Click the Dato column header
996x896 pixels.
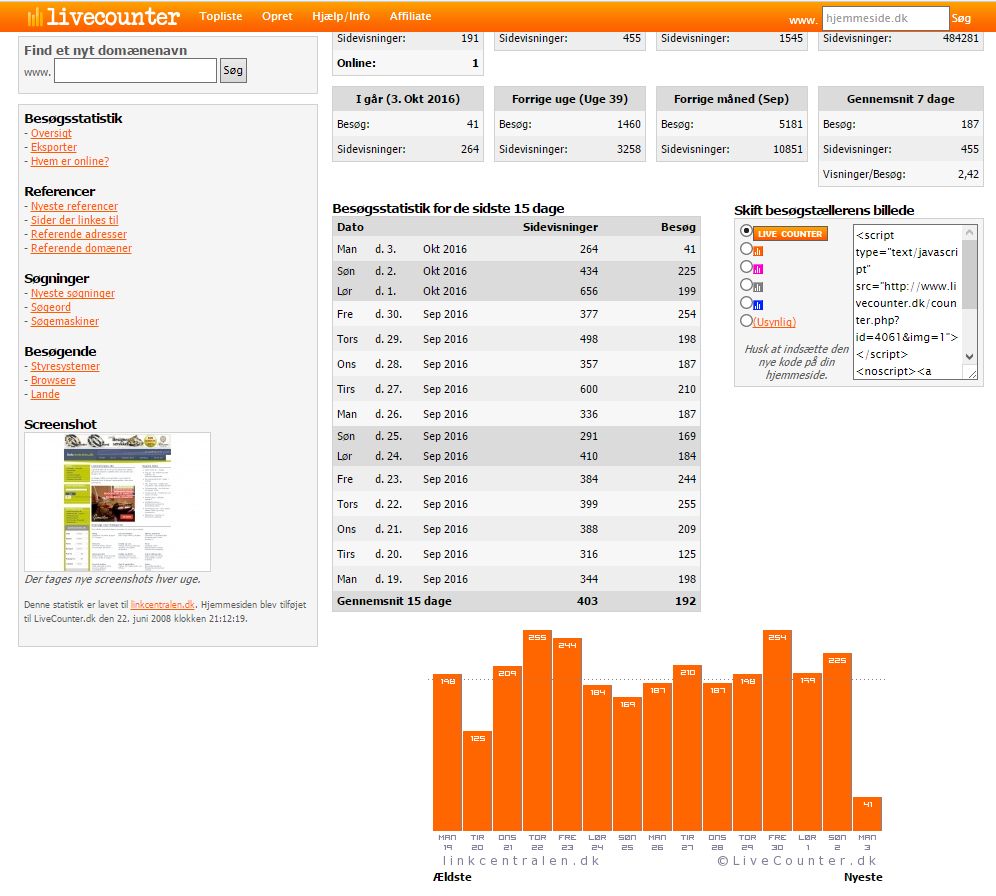(350, 227)
